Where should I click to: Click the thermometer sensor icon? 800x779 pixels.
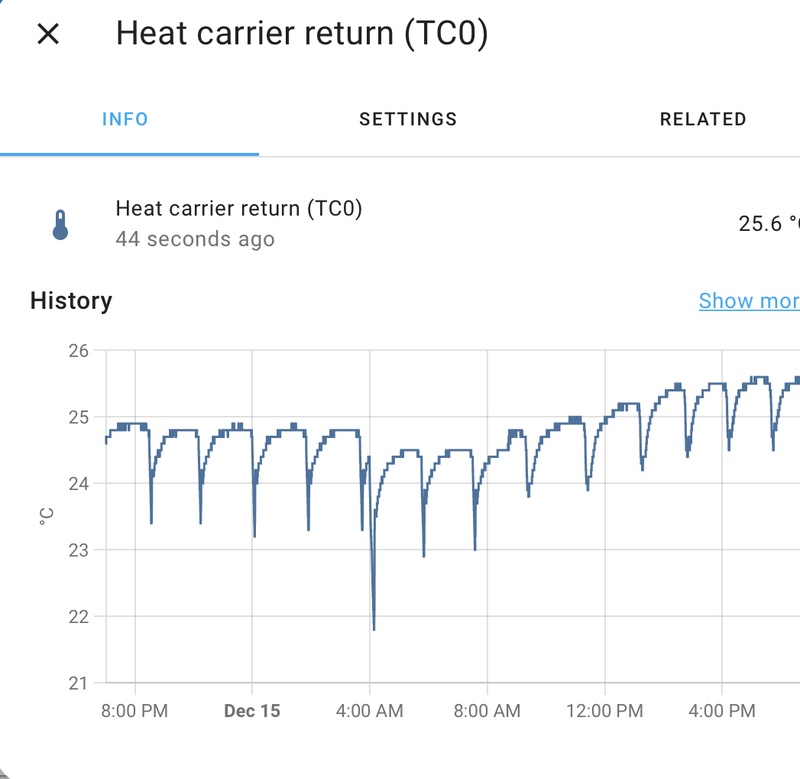click(60, 224)
